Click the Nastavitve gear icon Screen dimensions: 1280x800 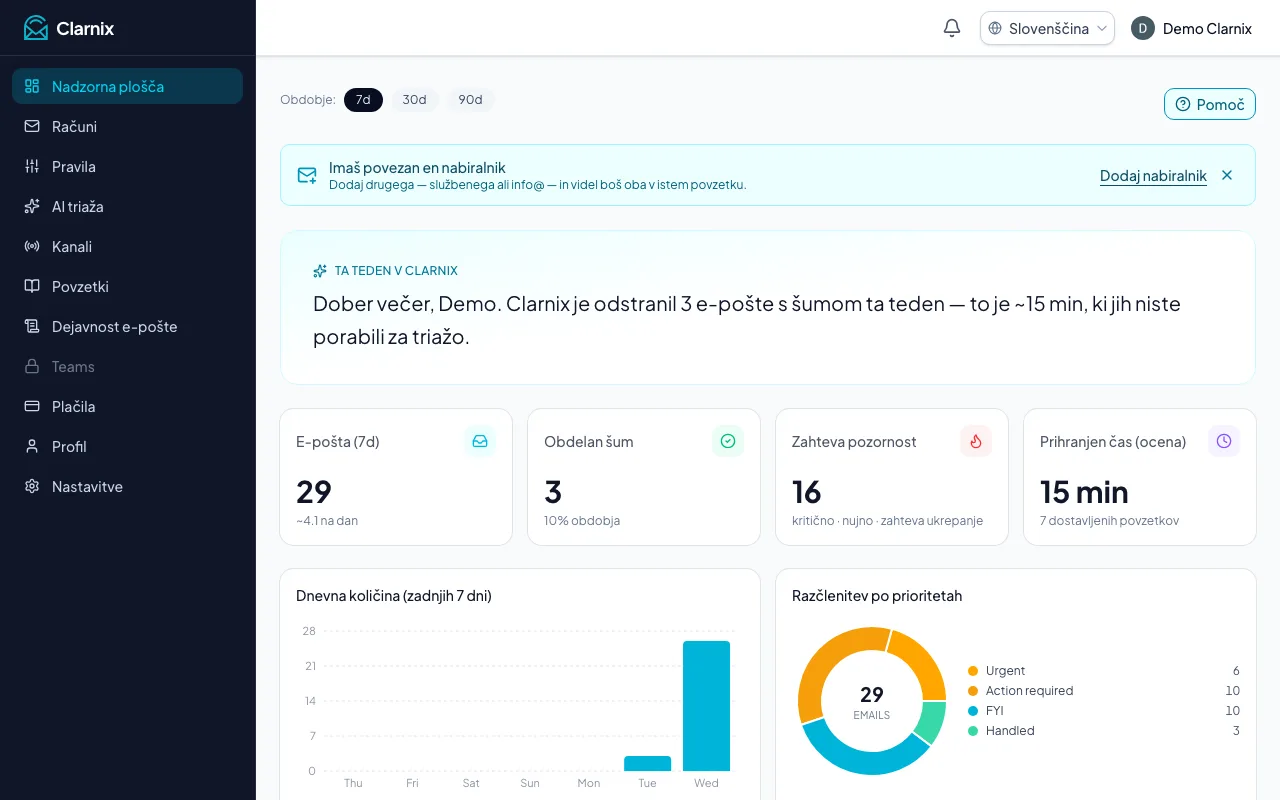(32, 486)
